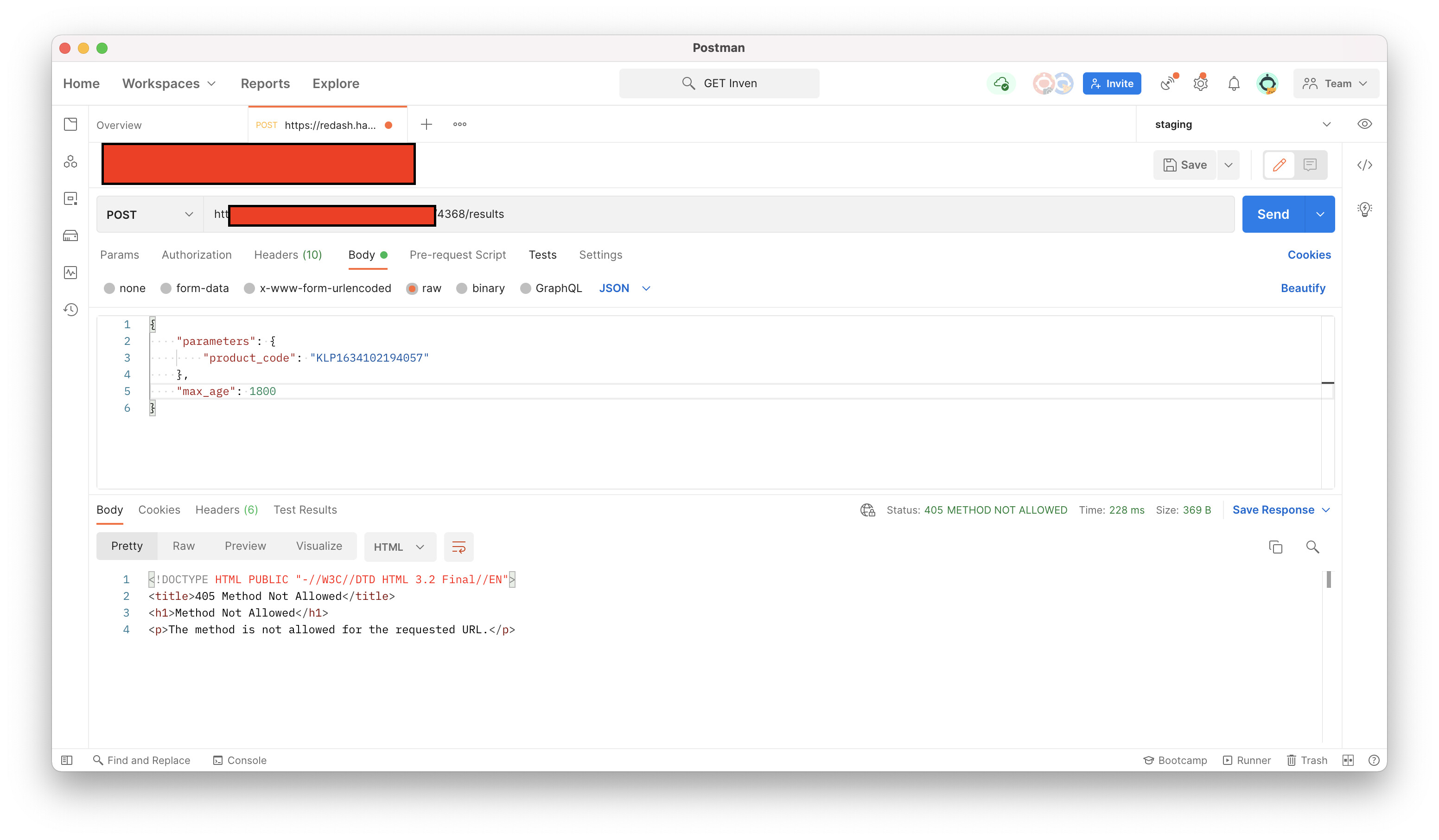Click the new tab plus icon
The height and width of the screenshot is (840, 1439).
426,125
